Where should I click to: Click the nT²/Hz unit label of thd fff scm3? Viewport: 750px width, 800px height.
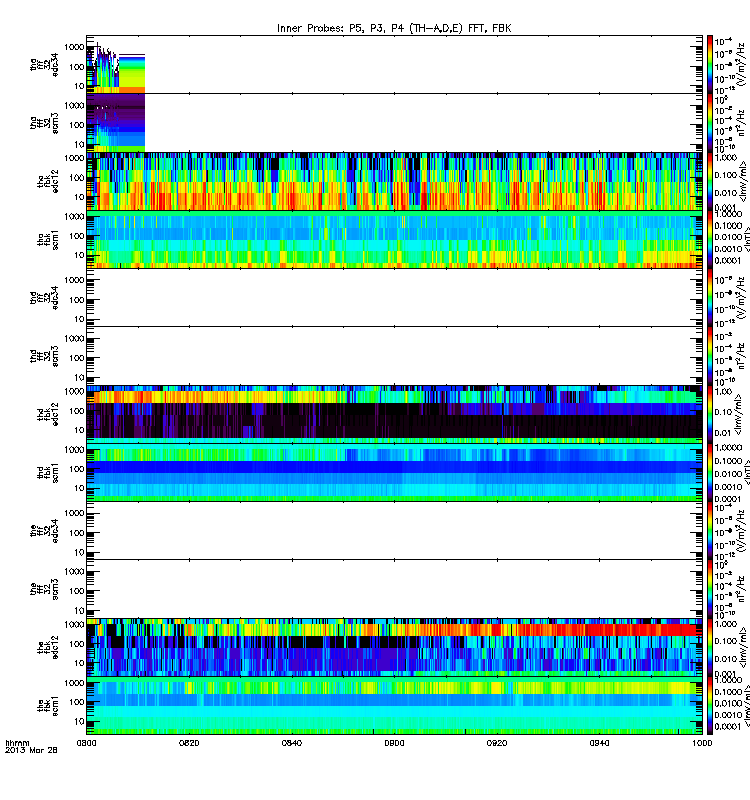[742, 356]
